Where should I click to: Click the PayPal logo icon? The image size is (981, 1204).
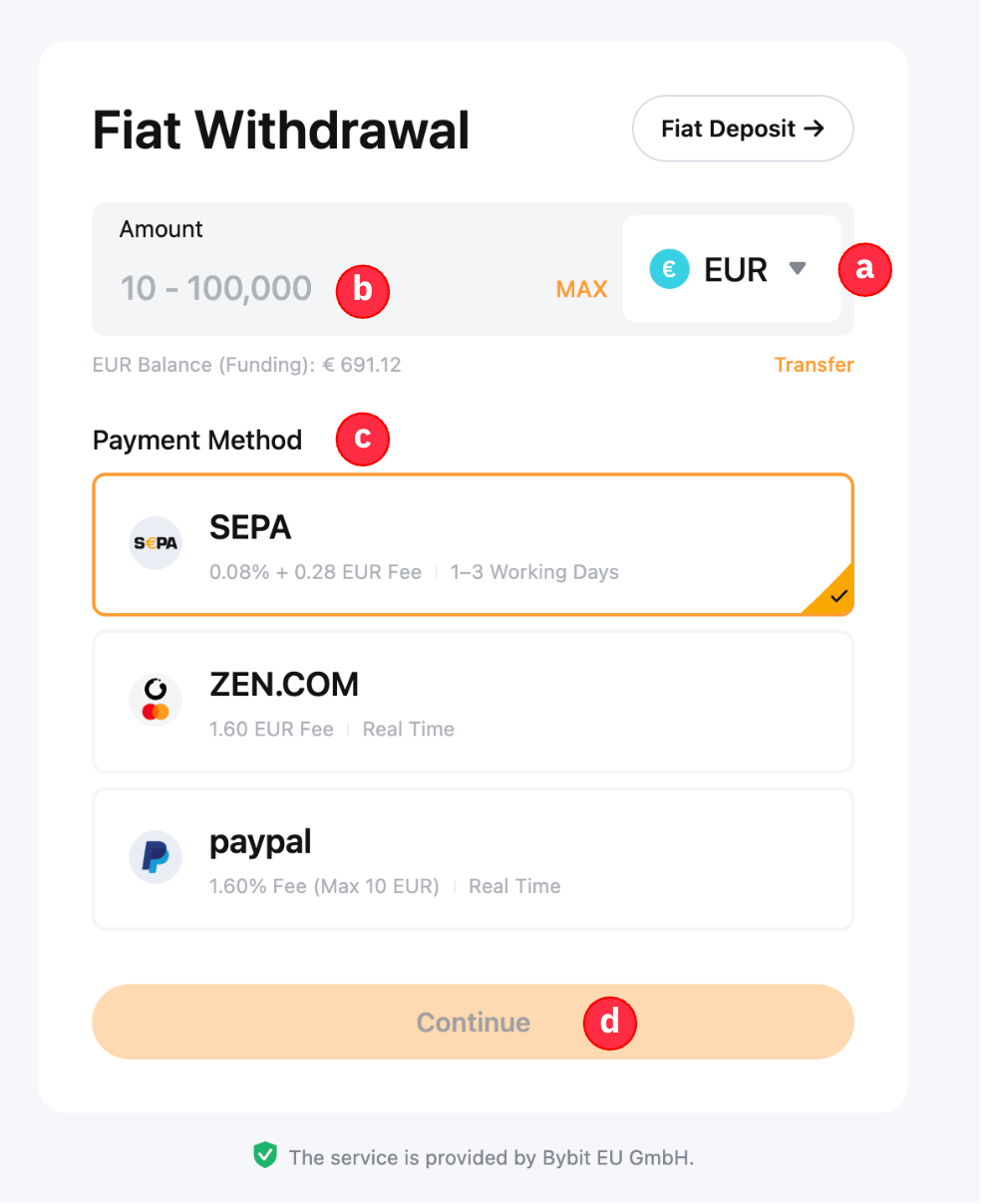pyautogui.click(x=156, y=857)
